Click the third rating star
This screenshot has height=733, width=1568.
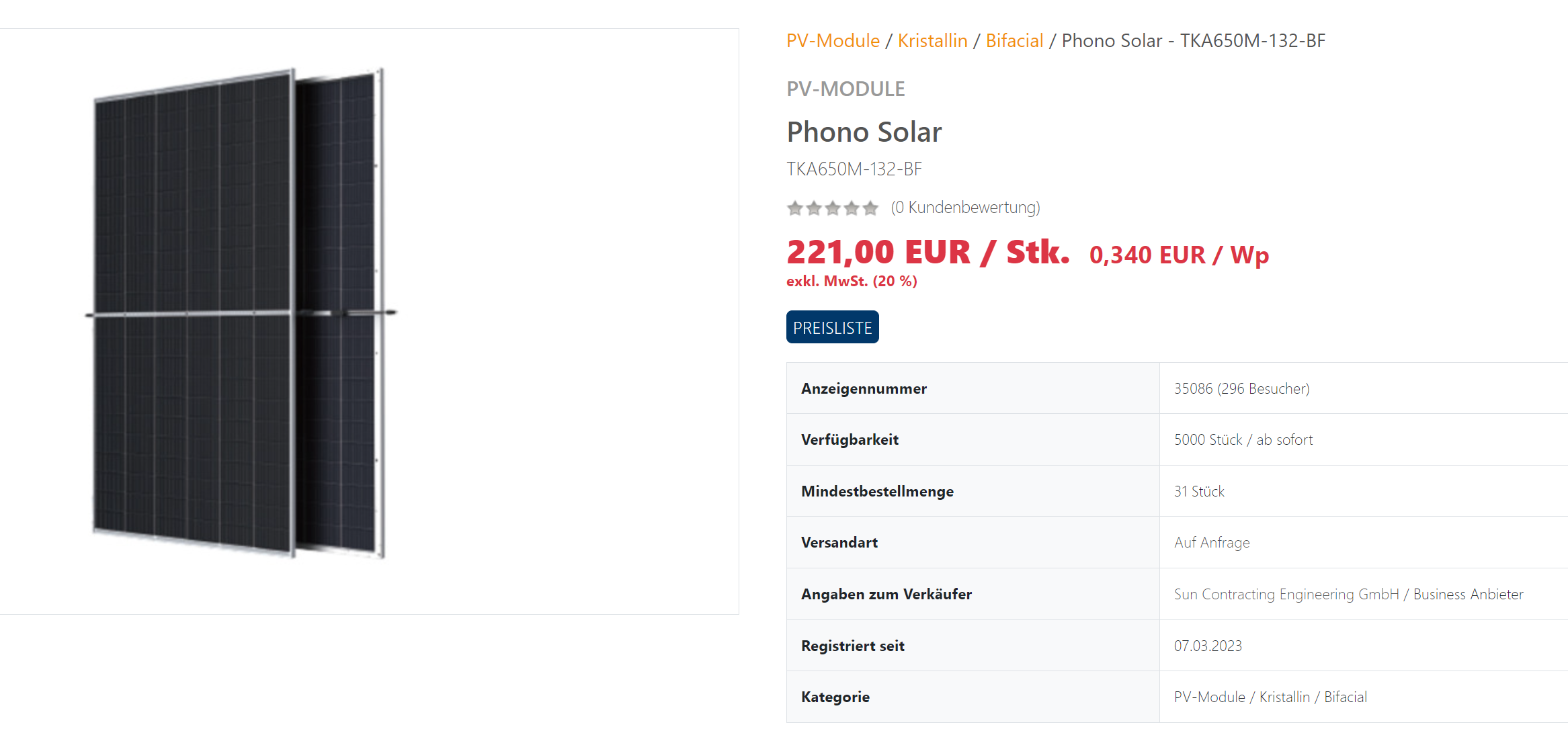[833, 208]
